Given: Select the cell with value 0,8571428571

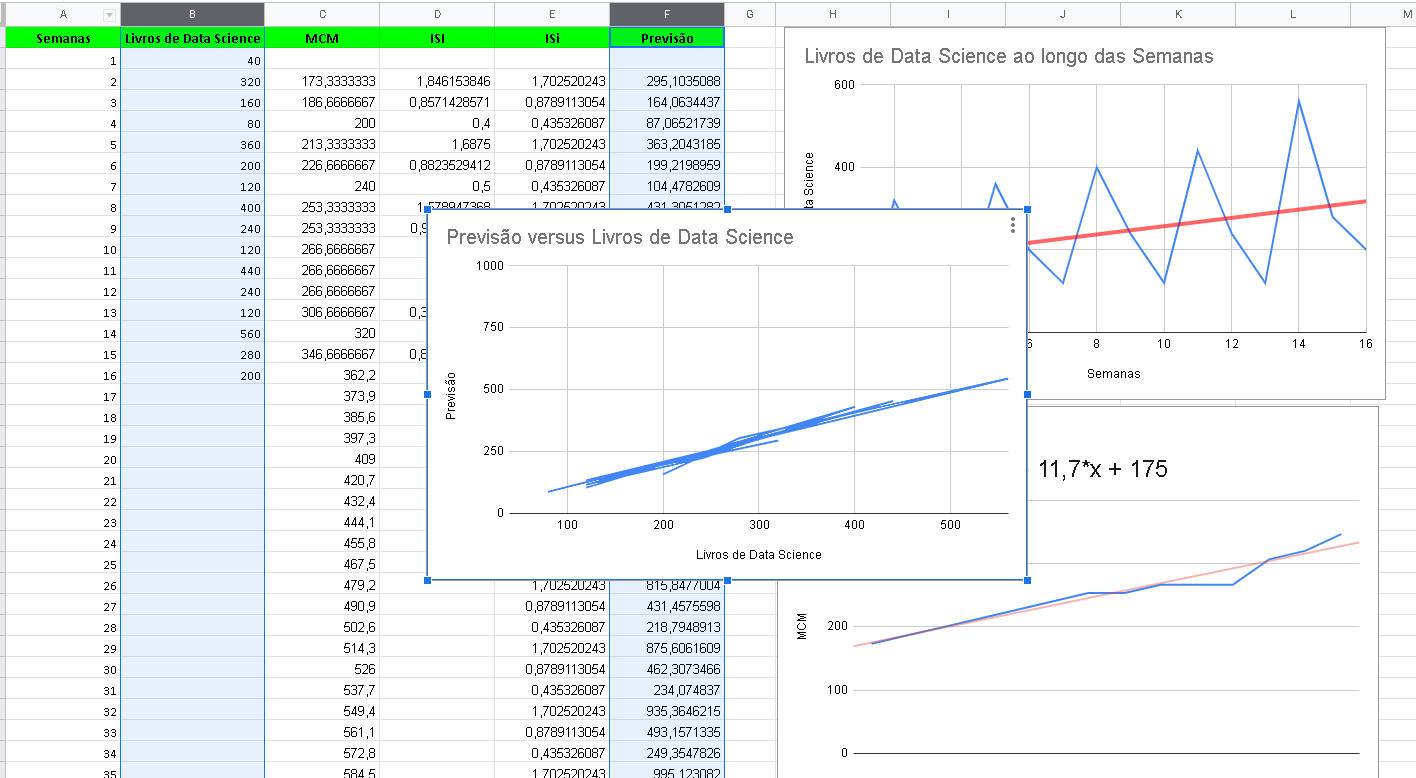Looking at the screenshot, I should point(437,102).
